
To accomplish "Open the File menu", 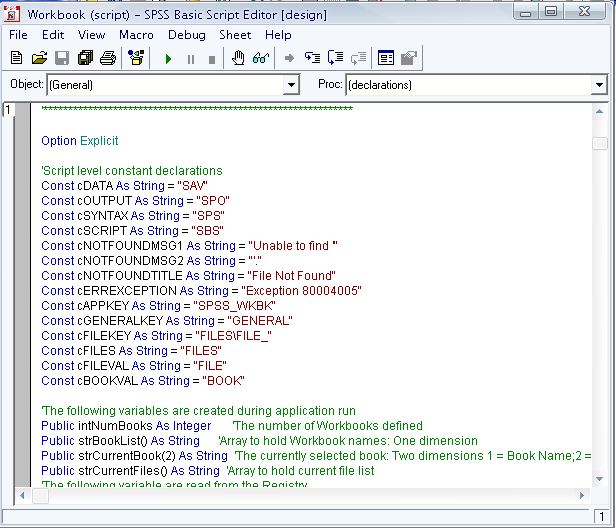I will [x=18, y=35].
